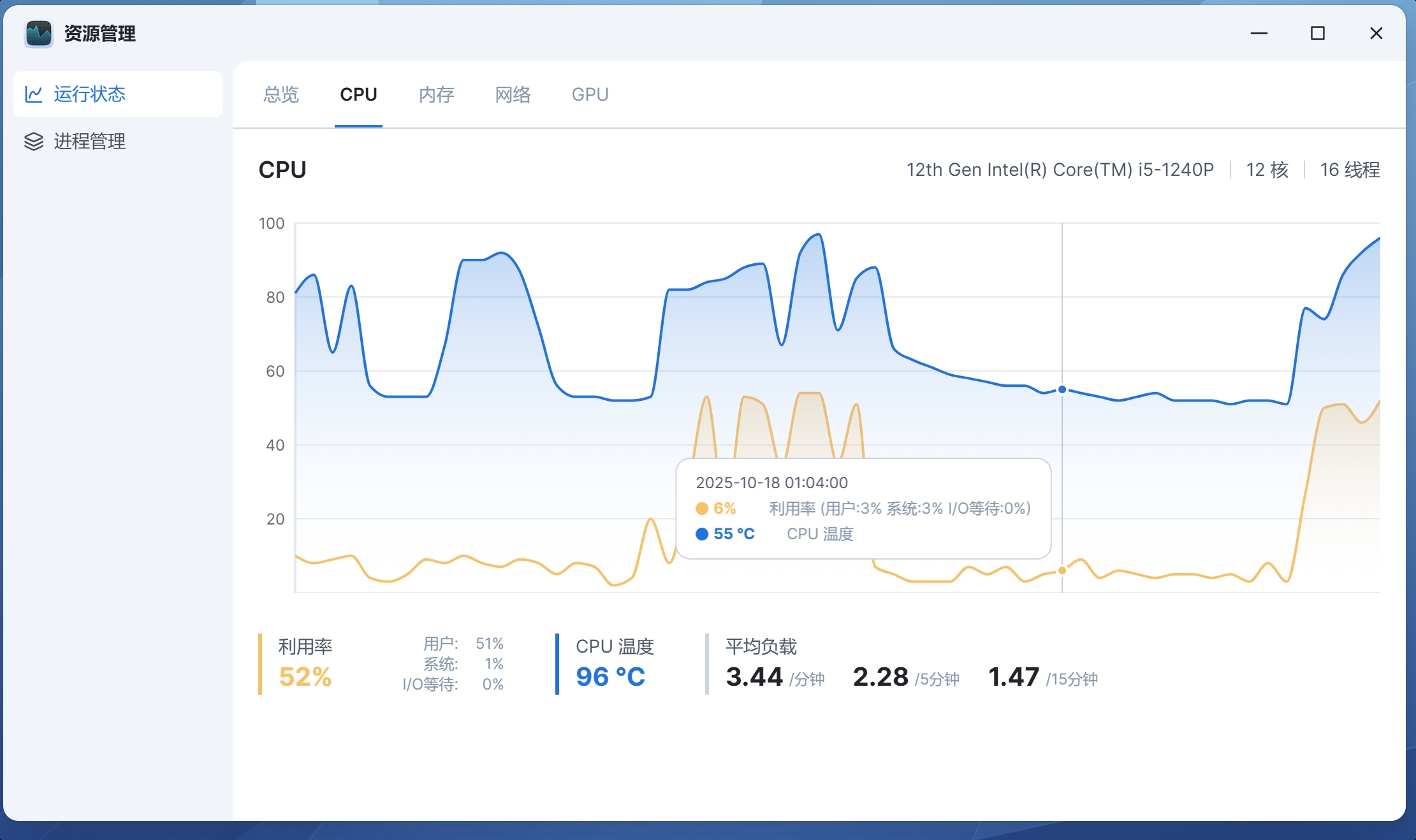The height and width of the screenshot is (840, 1416).
Task: Switch to the GPU tab
Action: click(590, 95)
